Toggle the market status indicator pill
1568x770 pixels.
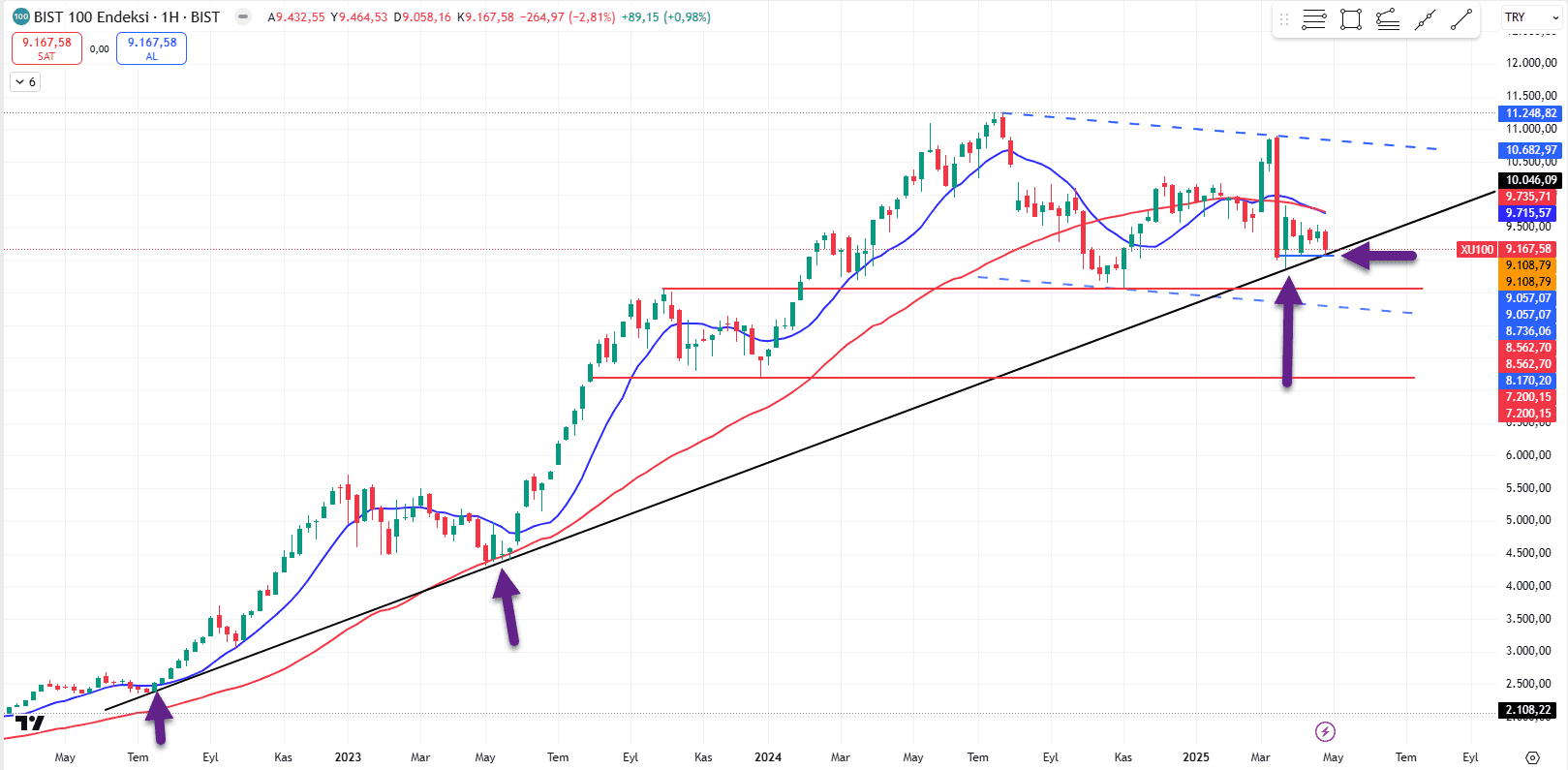tap(243, 16)
